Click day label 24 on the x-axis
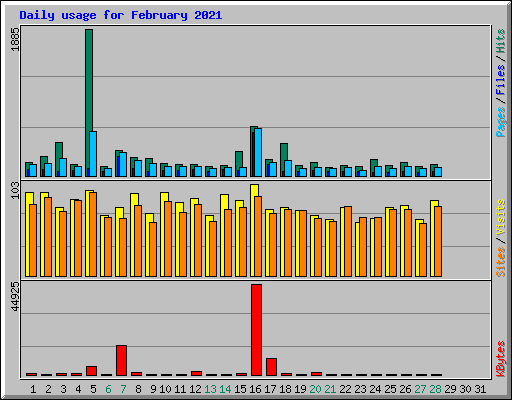The image size is (512, 400). pos(375,389)
